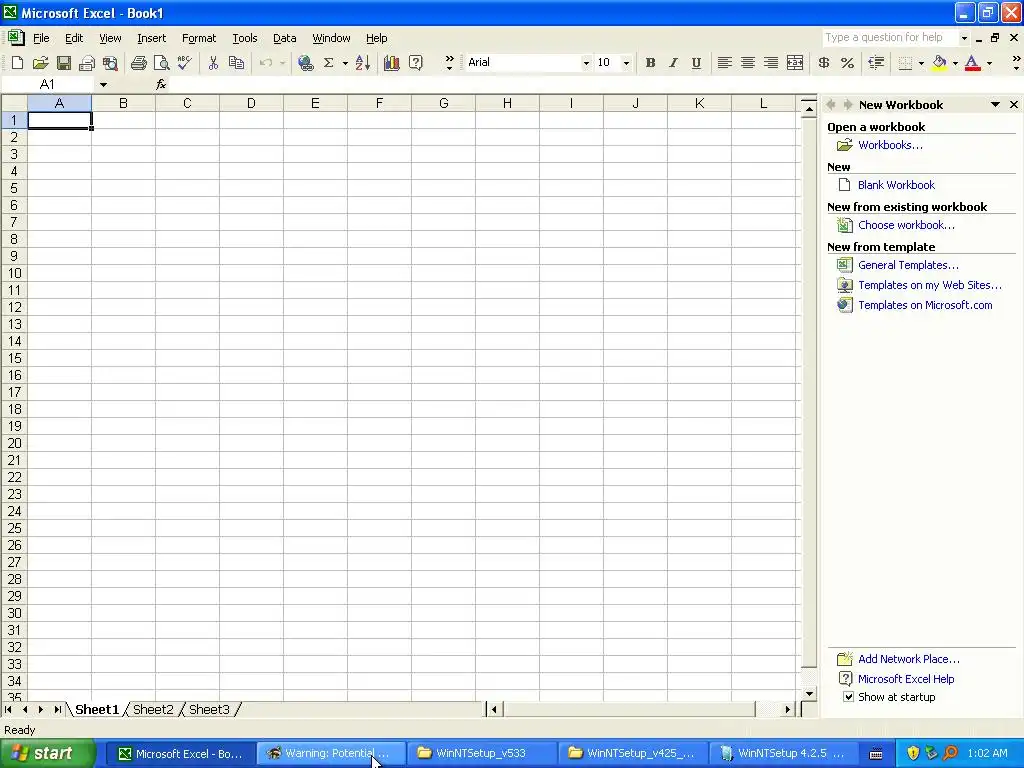Click the Merge and Center icon
This screenshot has width=1024, height=768.
tap(795, 63)
